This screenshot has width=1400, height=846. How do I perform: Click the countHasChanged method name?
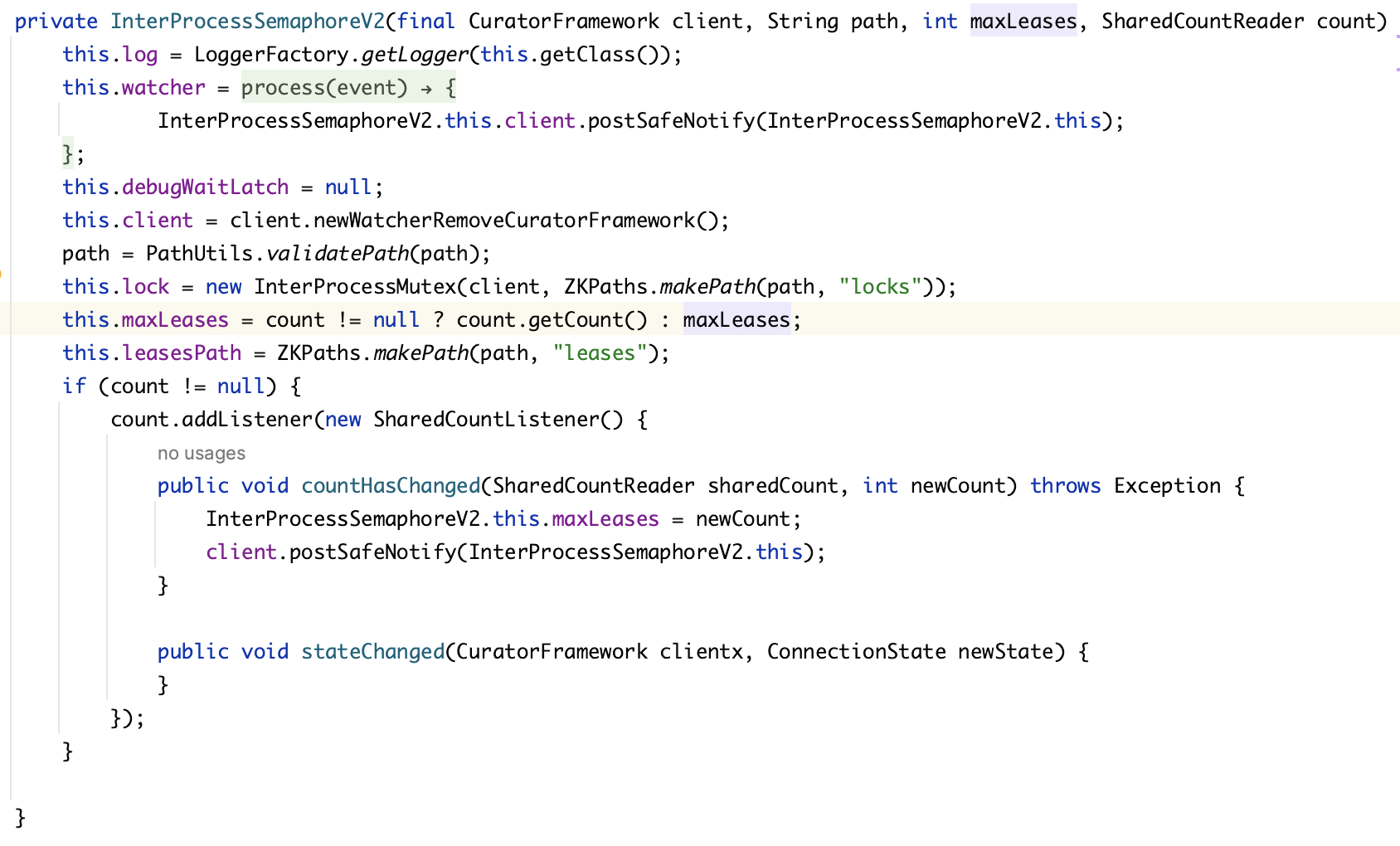[x=391, y=485]
